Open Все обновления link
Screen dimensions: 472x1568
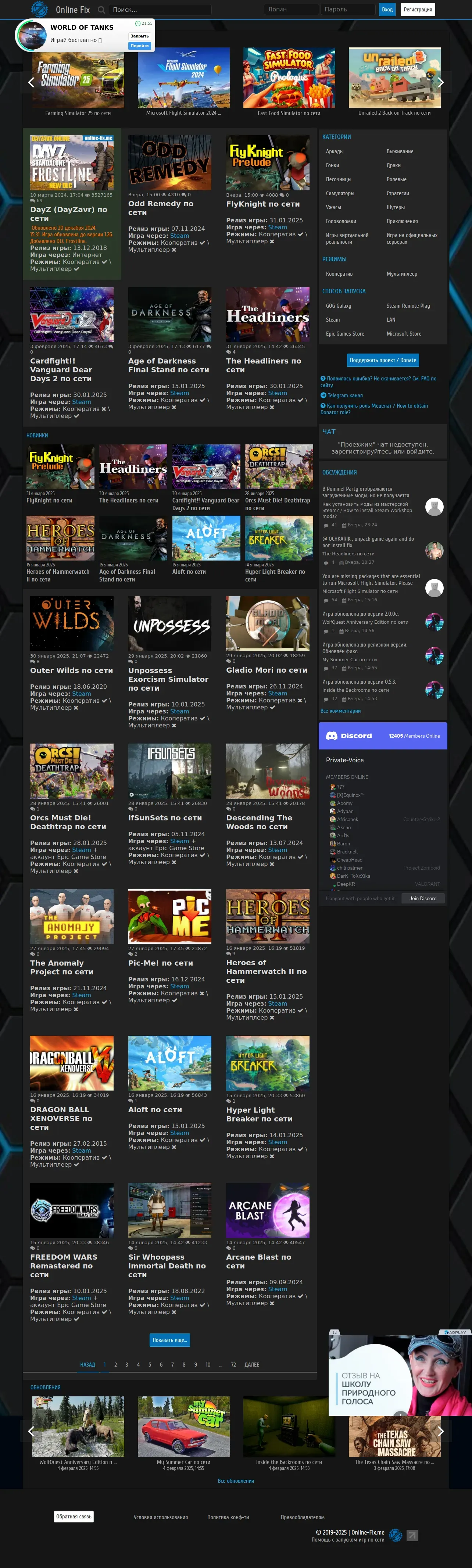236,1481
